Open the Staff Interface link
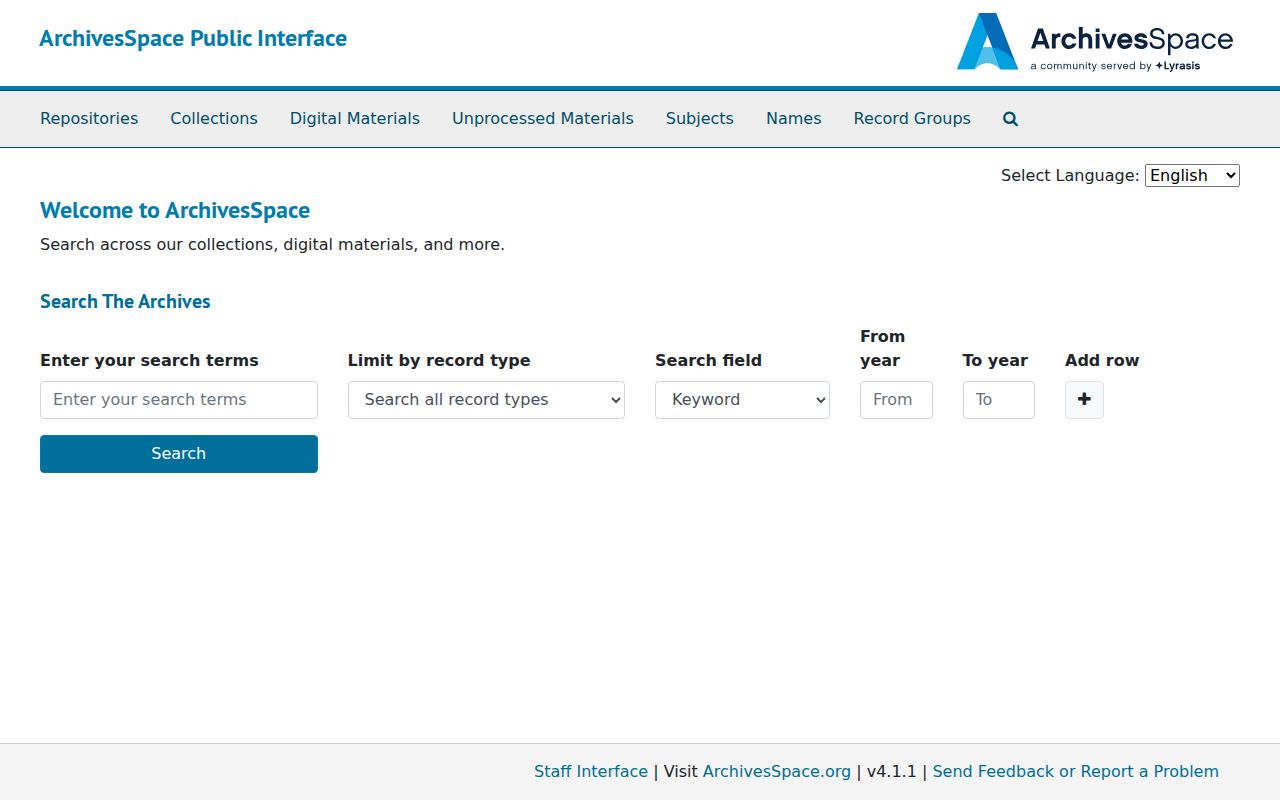 [x=591, y=772]
